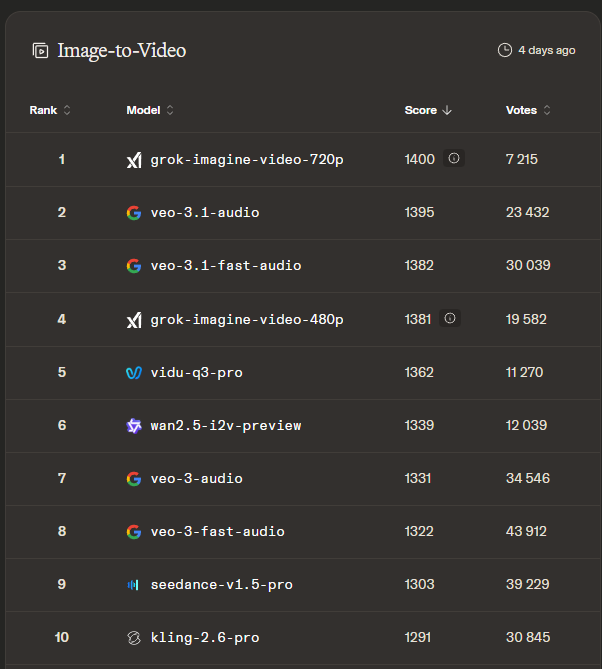602x669 pixels.
Task: Sort leaderboard by Votes column
Action: pyautogui.click(x=528, y=110)
